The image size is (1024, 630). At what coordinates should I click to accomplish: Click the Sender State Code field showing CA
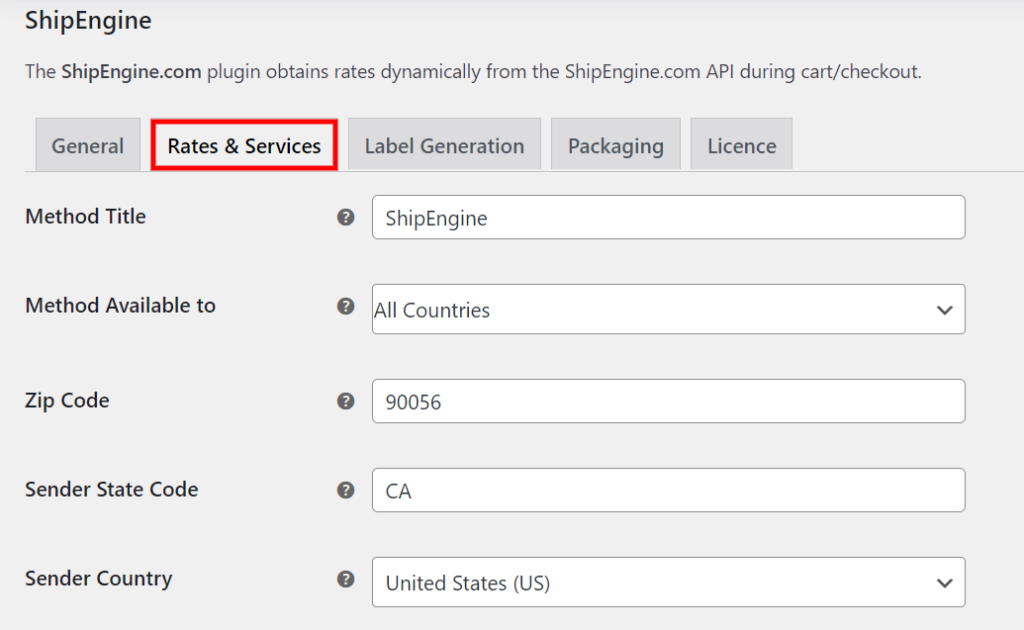click(x=667, y=490)
